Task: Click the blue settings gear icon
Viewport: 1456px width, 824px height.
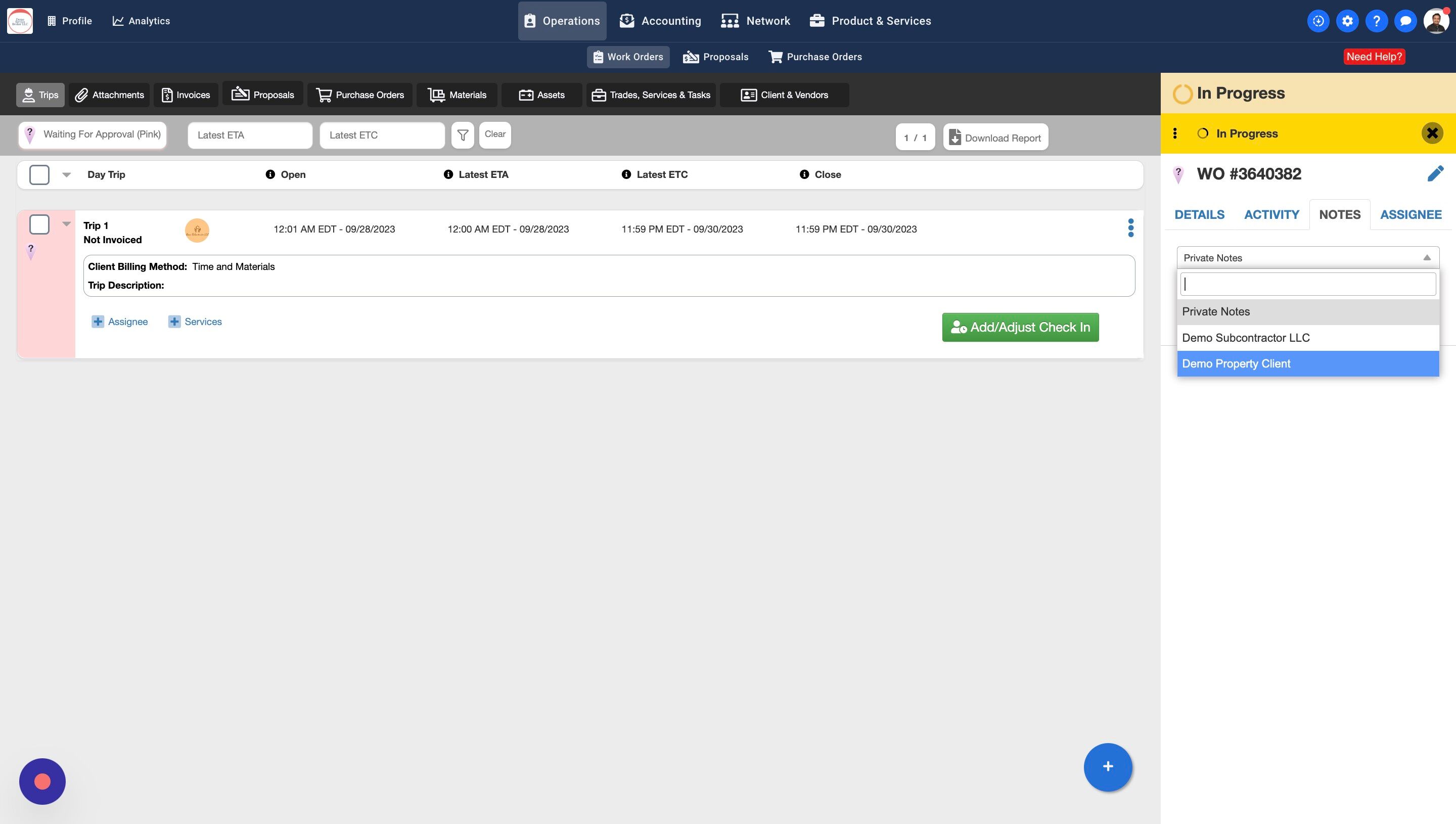Action: click(1347, 21)
